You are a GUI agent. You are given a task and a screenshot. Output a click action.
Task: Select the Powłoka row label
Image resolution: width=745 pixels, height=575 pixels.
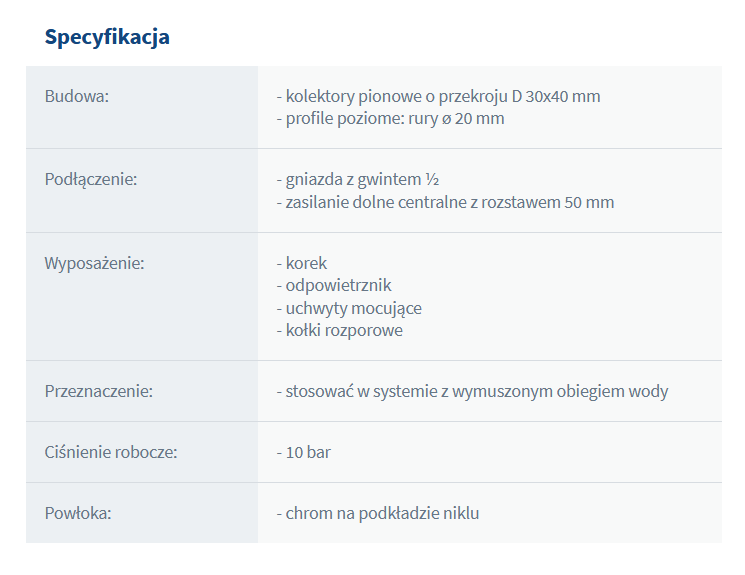pos(78,514)
